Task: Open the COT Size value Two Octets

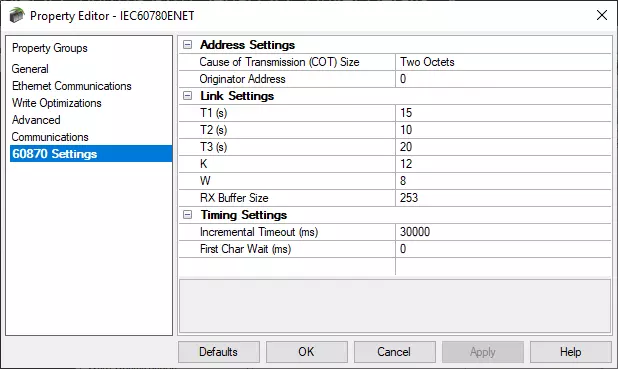Action: tap(503, 62)
